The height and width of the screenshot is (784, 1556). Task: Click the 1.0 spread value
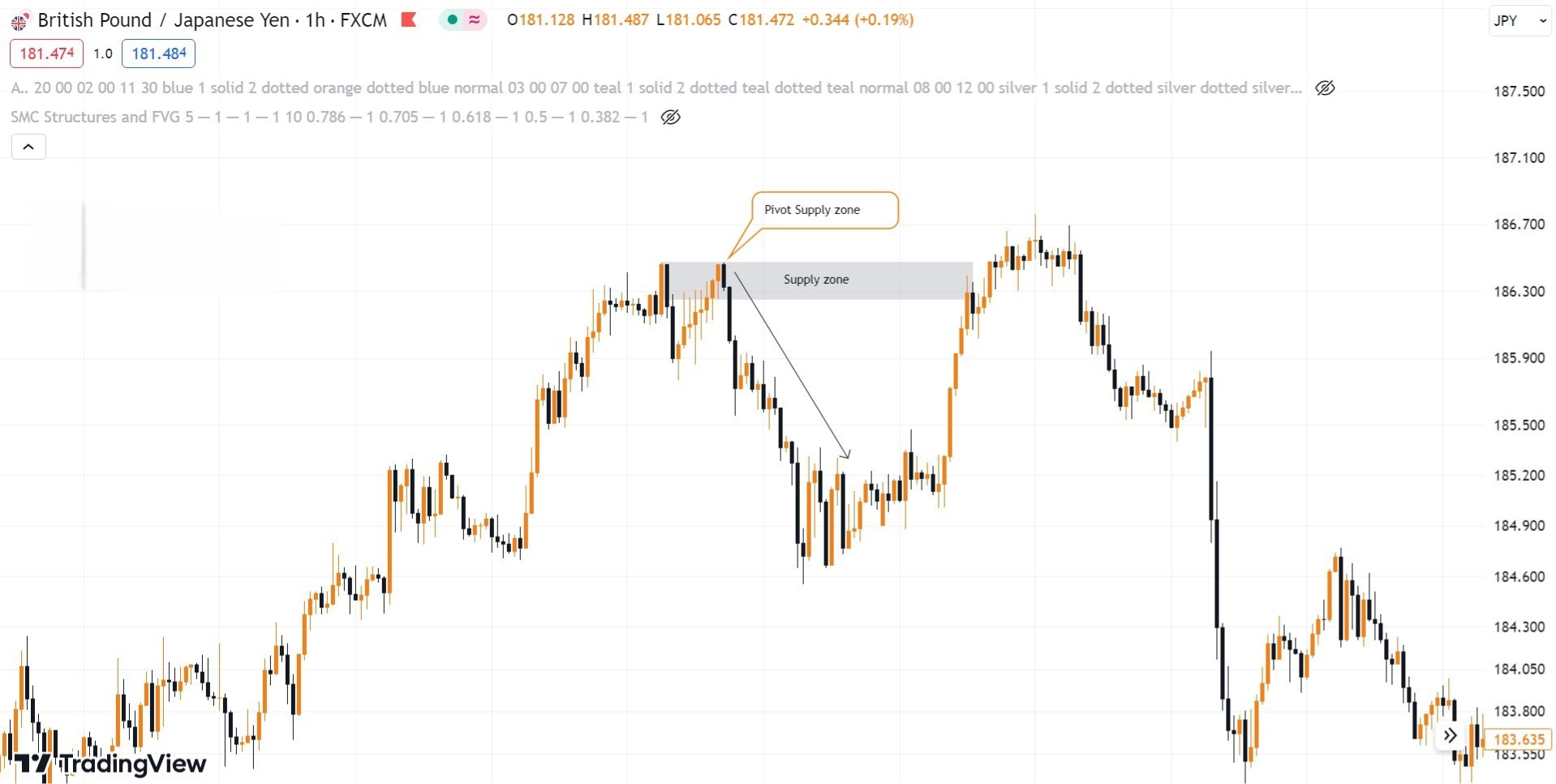coord(102,54)
